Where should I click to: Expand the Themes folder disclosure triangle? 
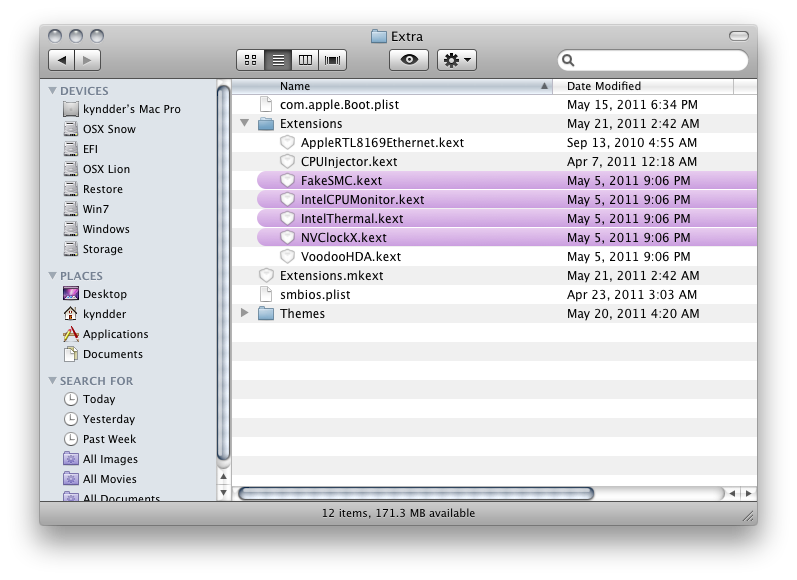(x=244, y=313)
